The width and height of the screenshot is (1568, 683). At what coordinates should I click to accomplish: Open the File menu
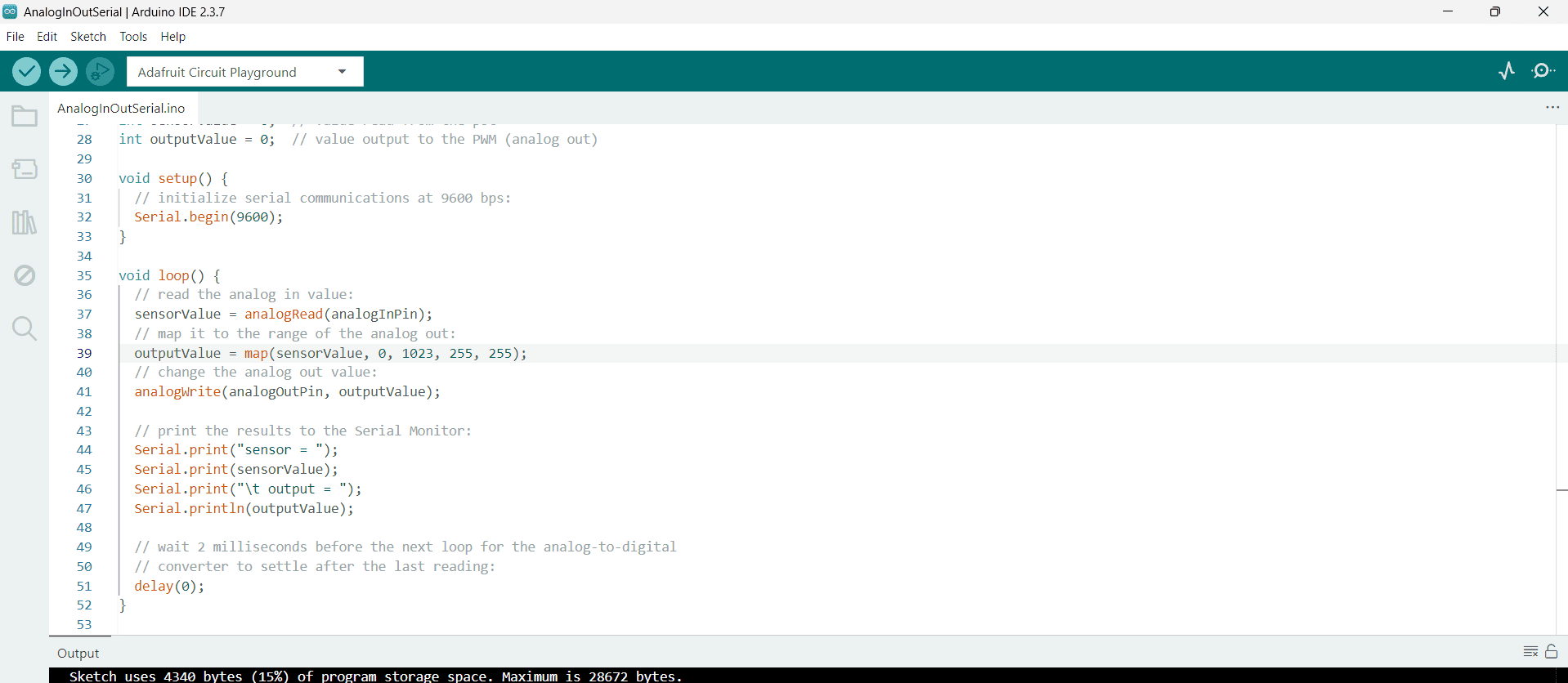[15, 37]
